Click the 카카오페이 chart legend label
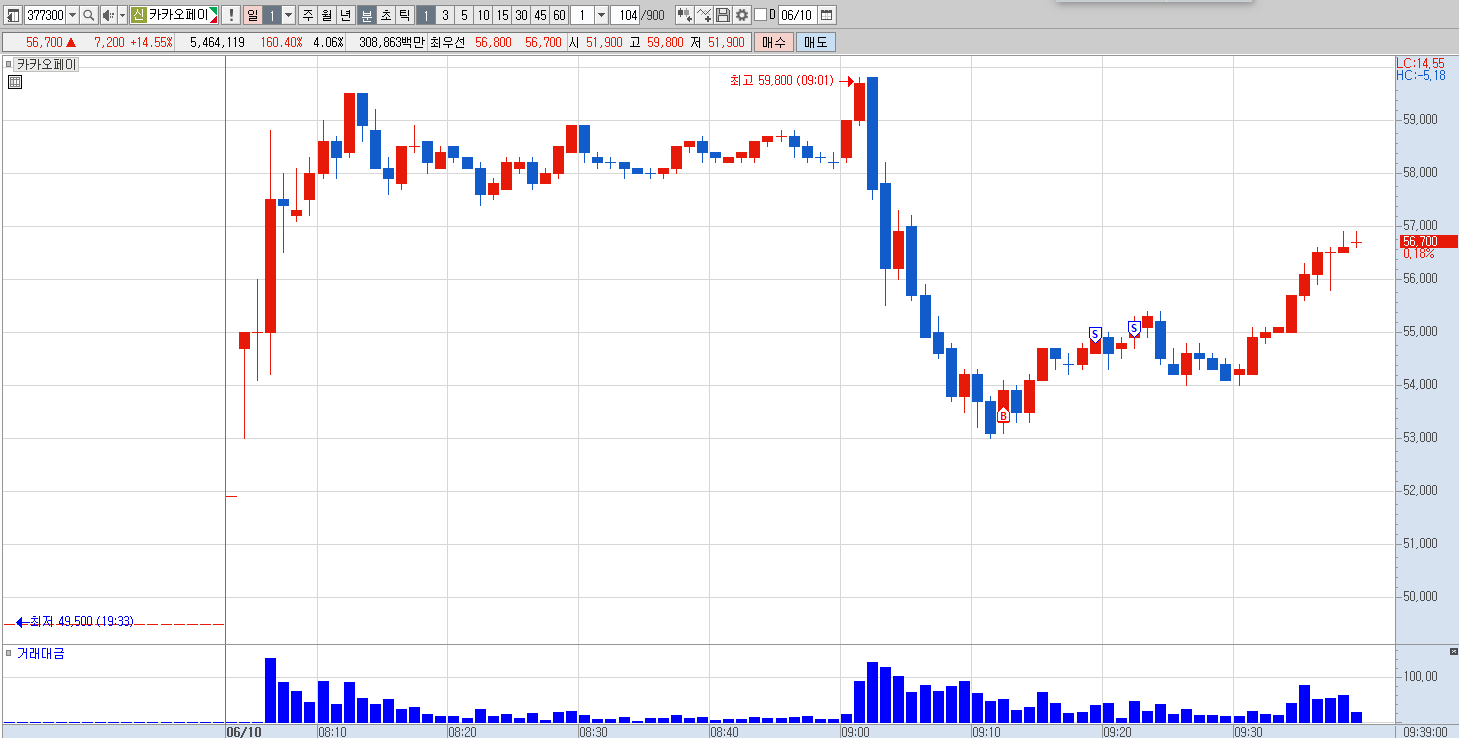 pyautogui.click(x=47, y=64)
